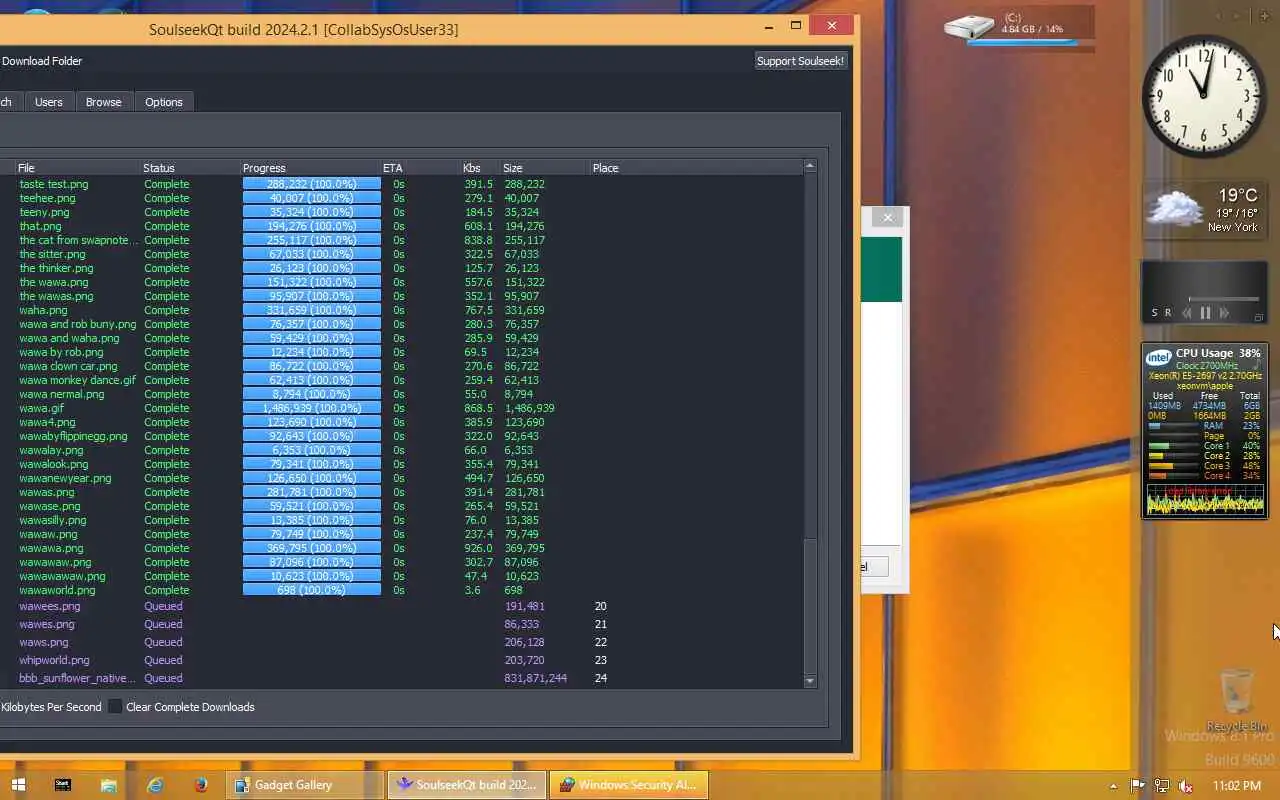
Task: Open the Browse tab
Action: click(103, 102)
